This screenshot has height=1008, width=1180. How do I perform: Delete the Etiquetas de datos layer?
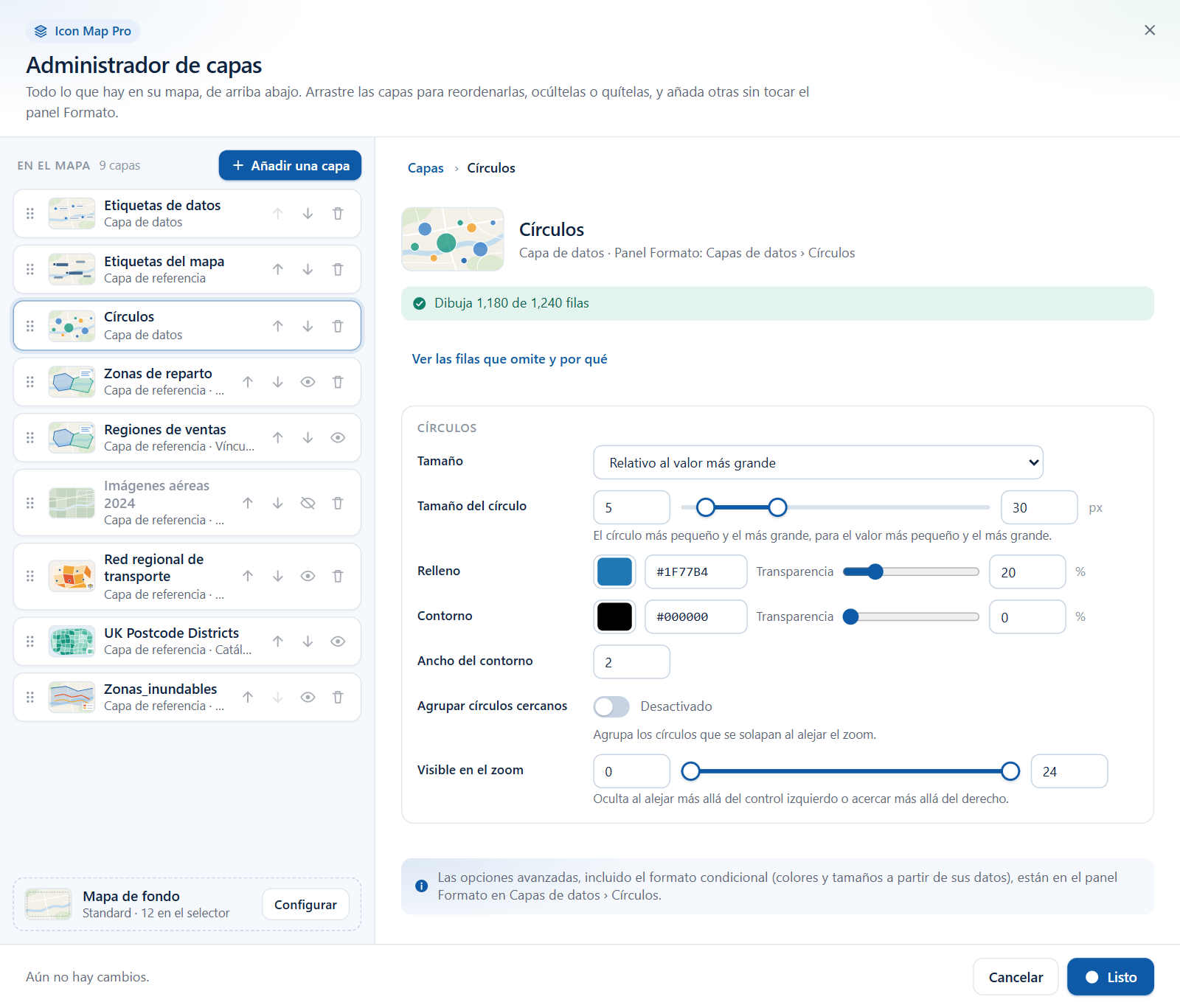tap(338, 214)
